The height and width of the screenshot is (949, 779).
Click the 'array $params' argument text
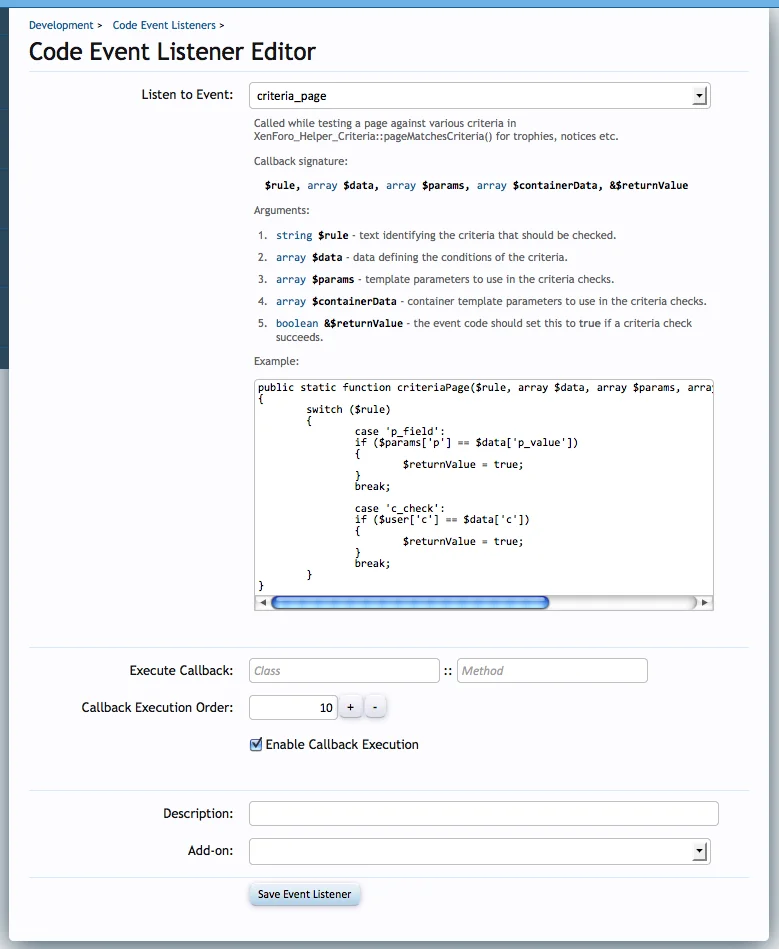coord(315,279)
